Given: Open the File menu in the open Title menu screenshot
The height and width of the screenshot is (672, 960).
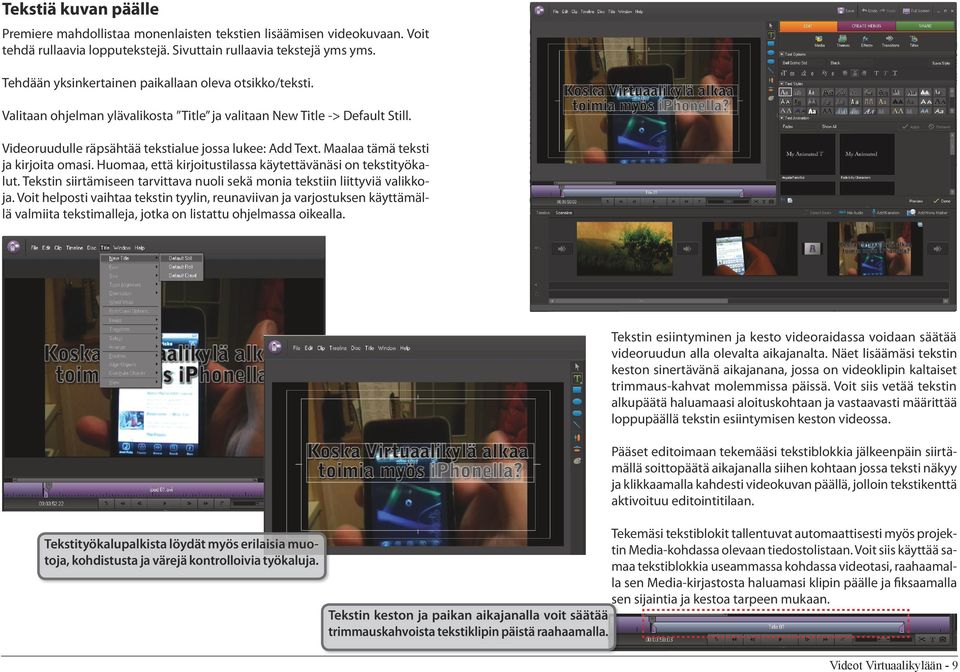Looking at the screenshot, I should [x=35, y=248].
